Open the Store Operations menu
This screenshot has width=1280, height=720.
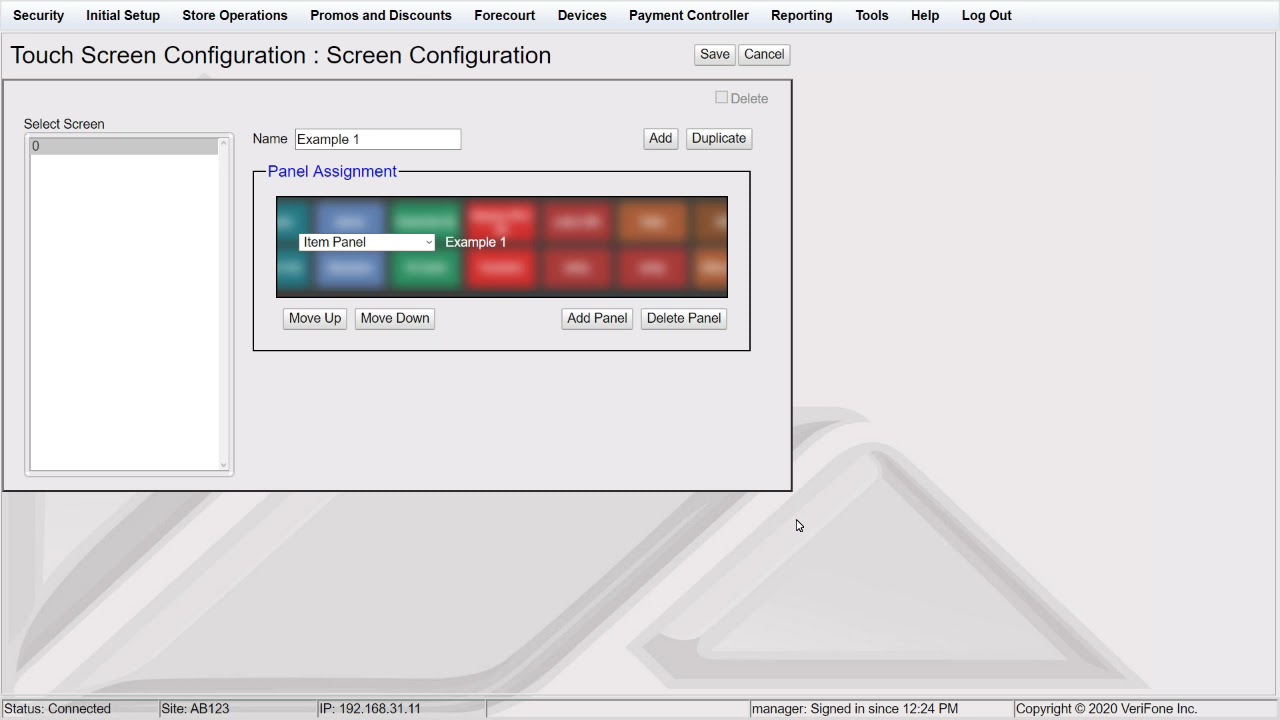click(235, 15)
